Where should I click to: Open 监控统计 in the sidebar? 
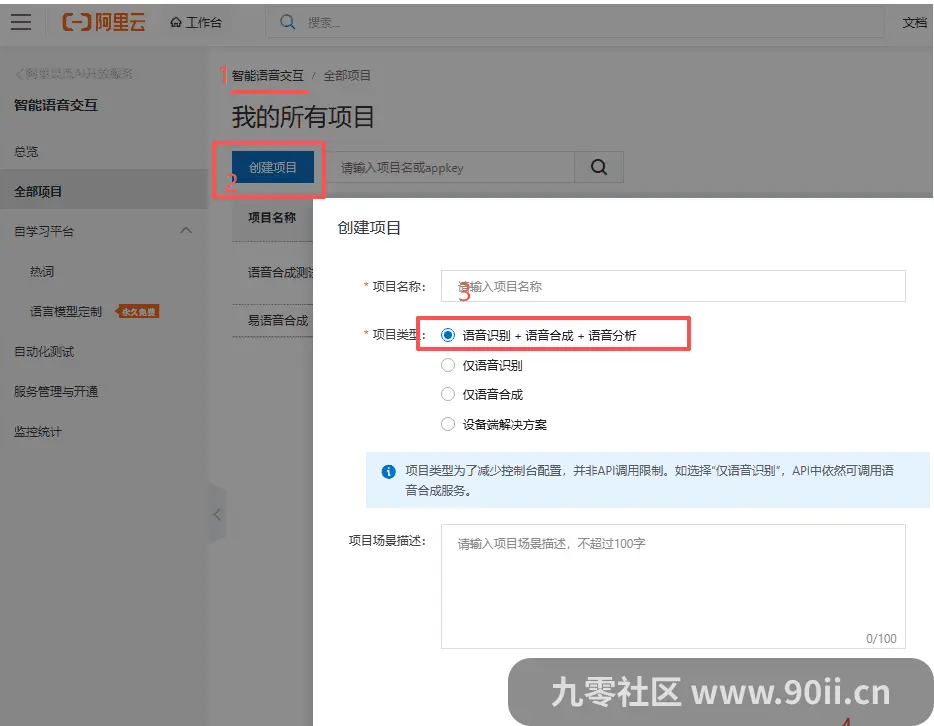pyautogui.click(x=38, y=432)
